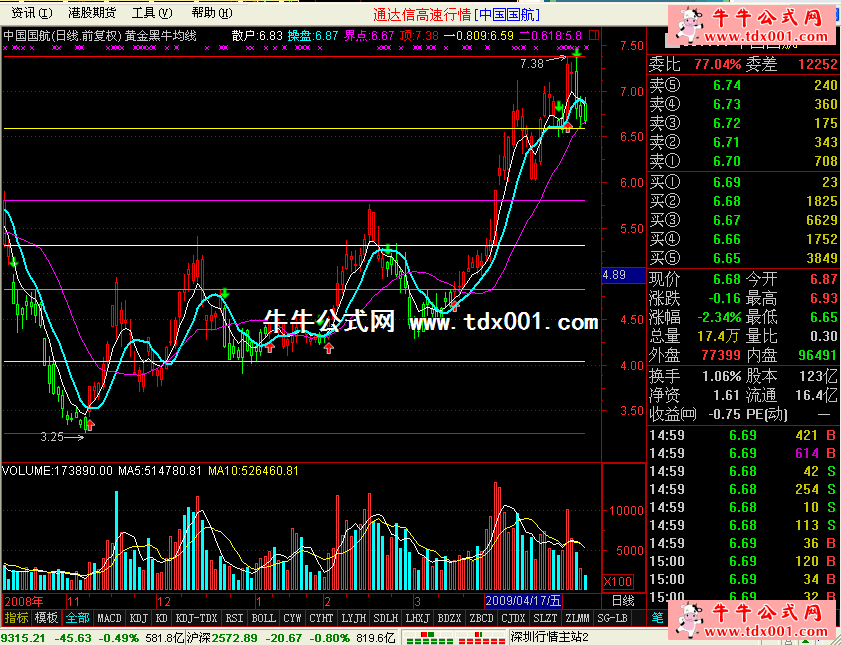
Task: Open the 工具(V) menu
Action: click(152, 12)
